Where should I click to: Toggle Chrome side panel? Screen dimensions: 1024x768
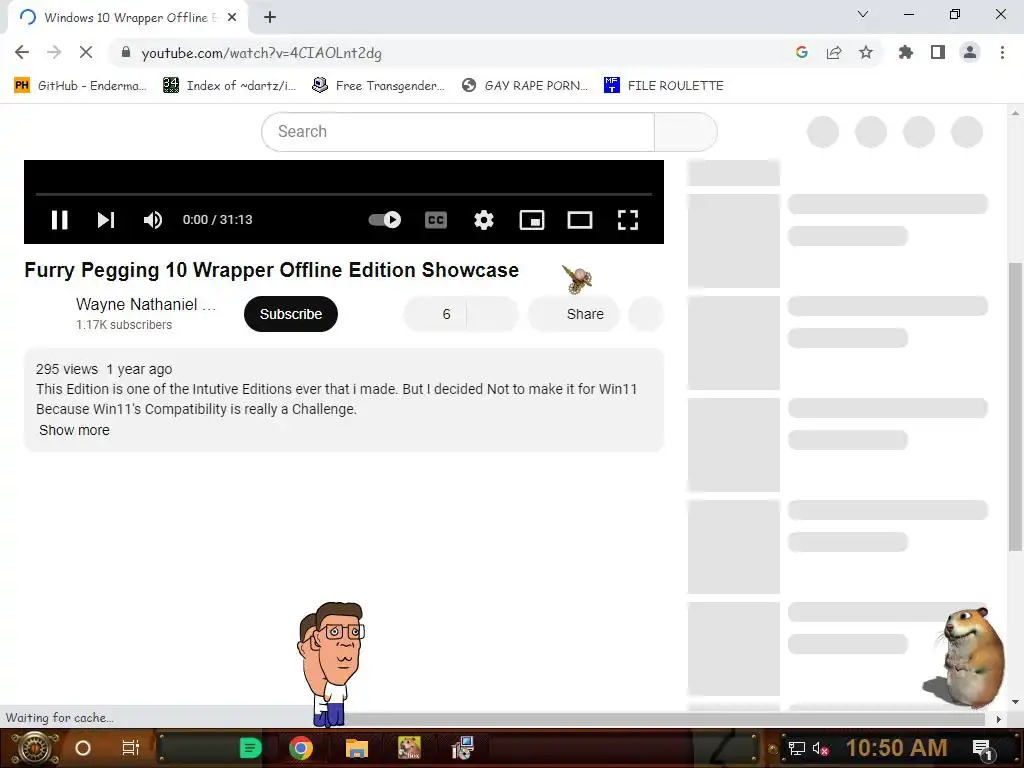938,52
